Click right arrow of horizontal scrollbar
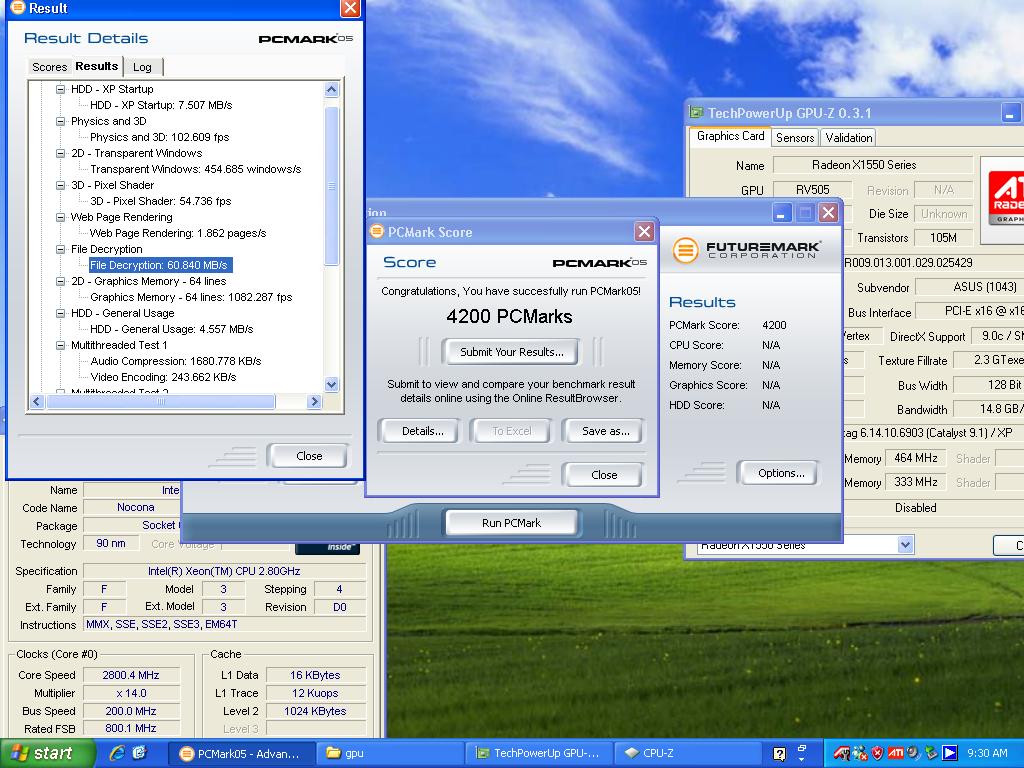Image resolution: width=1024 pixels, height=768 pixels. tap(315, 402)
